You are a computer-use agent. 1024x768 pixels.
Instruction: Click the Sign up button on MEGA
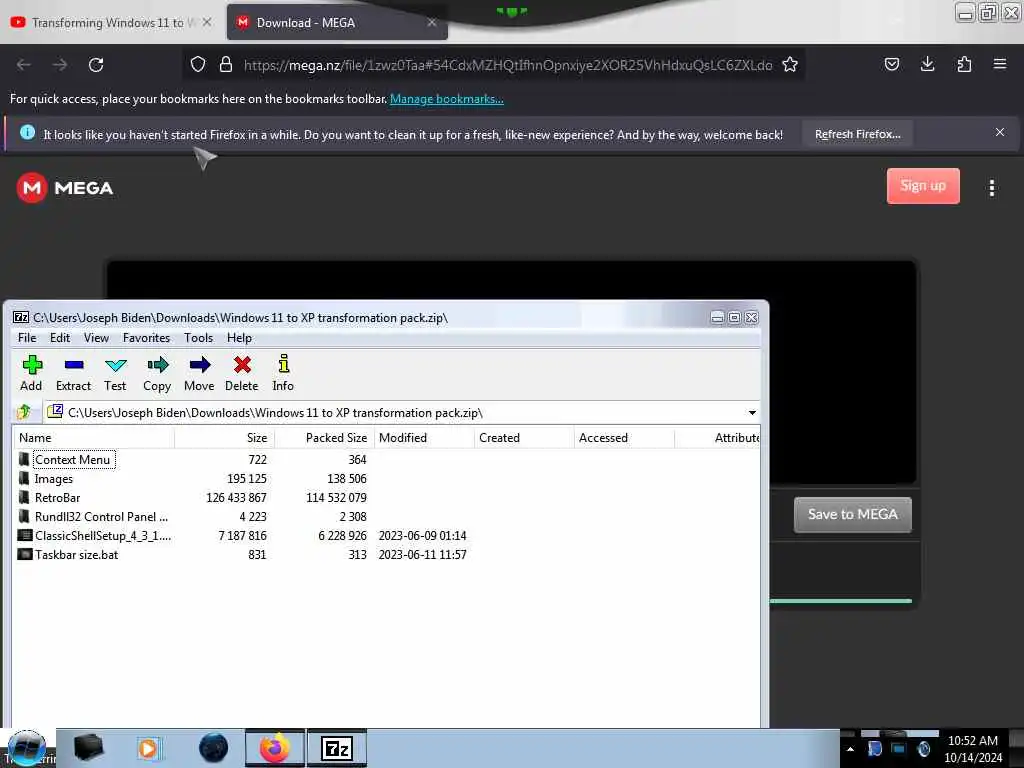point(923,186)
